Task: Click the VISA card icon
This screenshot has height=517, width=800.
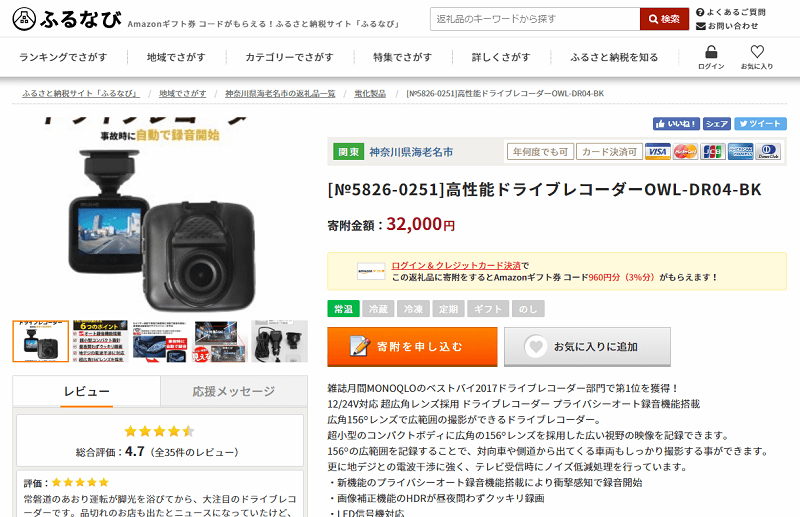Action: [658, 152]
